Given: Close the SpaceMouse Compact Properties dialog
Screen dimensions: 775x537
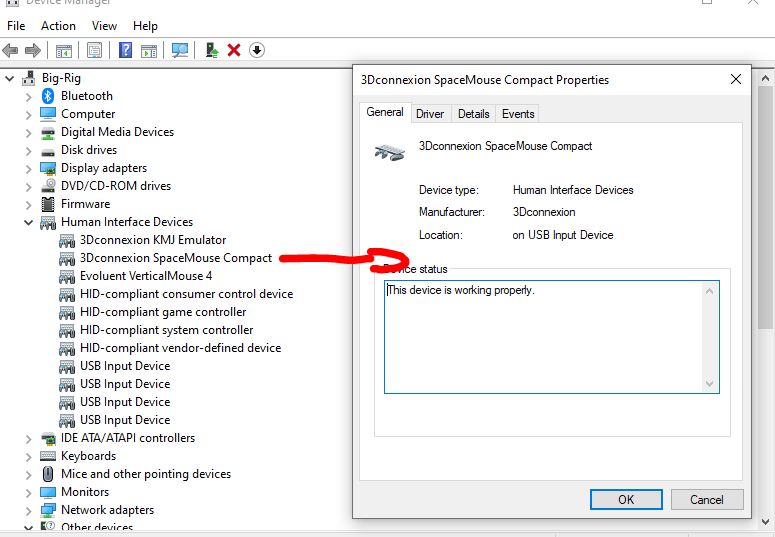Looking at the screenshot, I should [x=736, y=79].
